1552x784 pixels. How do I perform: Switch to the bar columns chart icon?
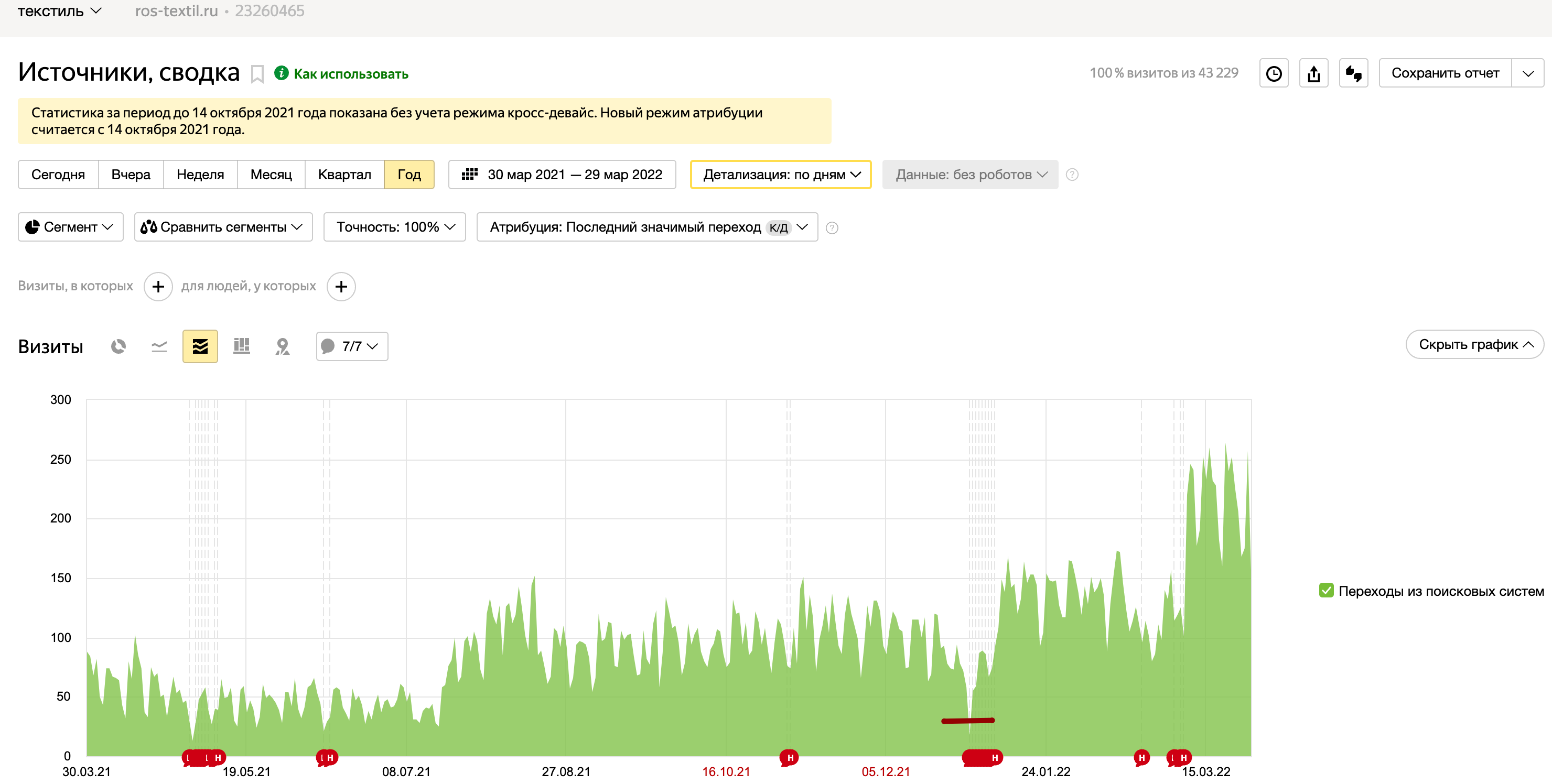[x=242, y=346]
